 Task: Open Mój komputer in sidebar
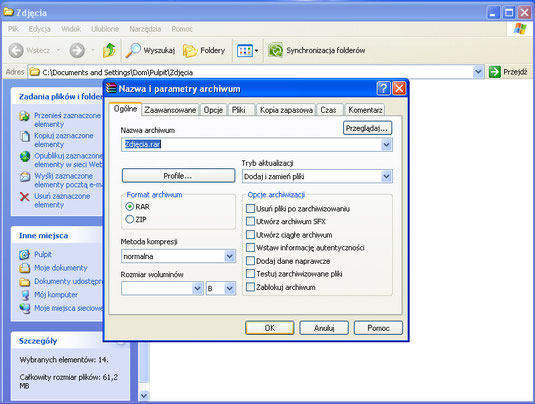(x=56, y=294)
